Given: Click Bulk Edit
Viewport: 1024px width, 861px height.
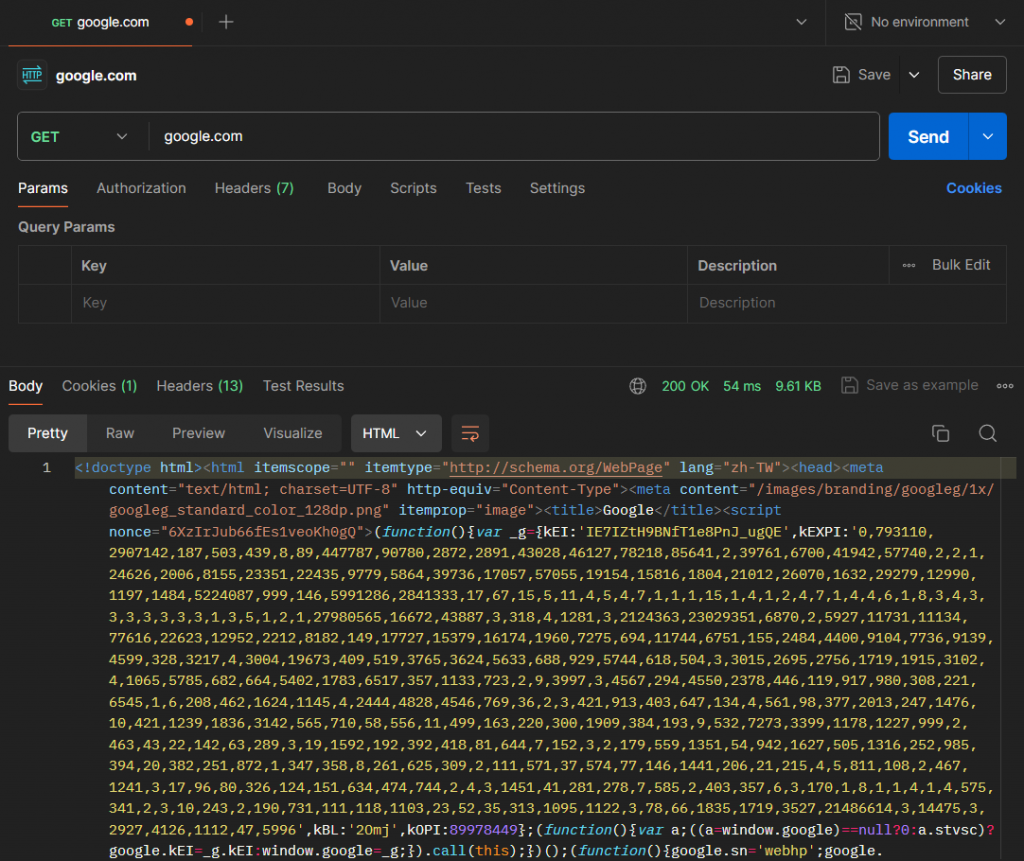Looking at the screenshot, I should tap(961, 265).
